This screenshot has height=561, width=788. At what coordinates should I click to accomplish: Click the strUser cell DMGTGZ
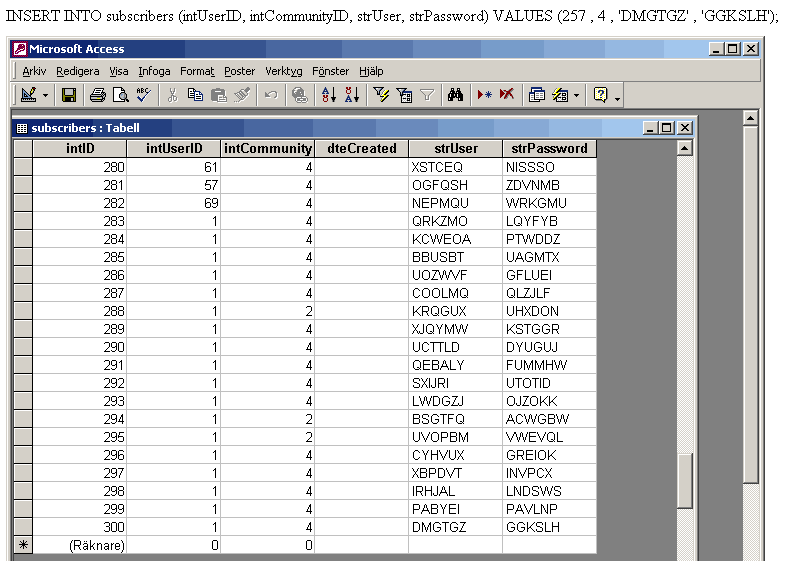[x=455, y=527]
